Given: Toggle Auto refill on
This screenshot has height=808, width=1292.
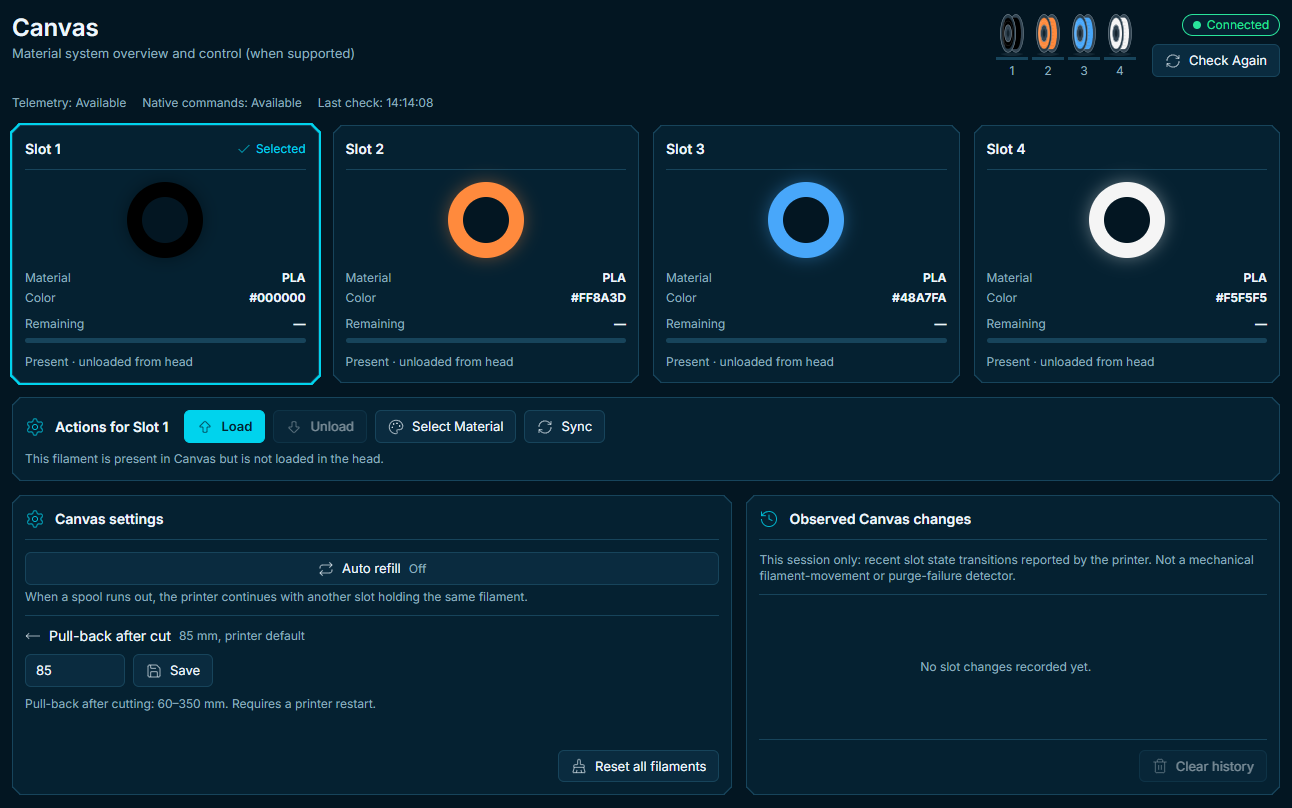Looking at the screenshot, I should (x=372, y=569).
